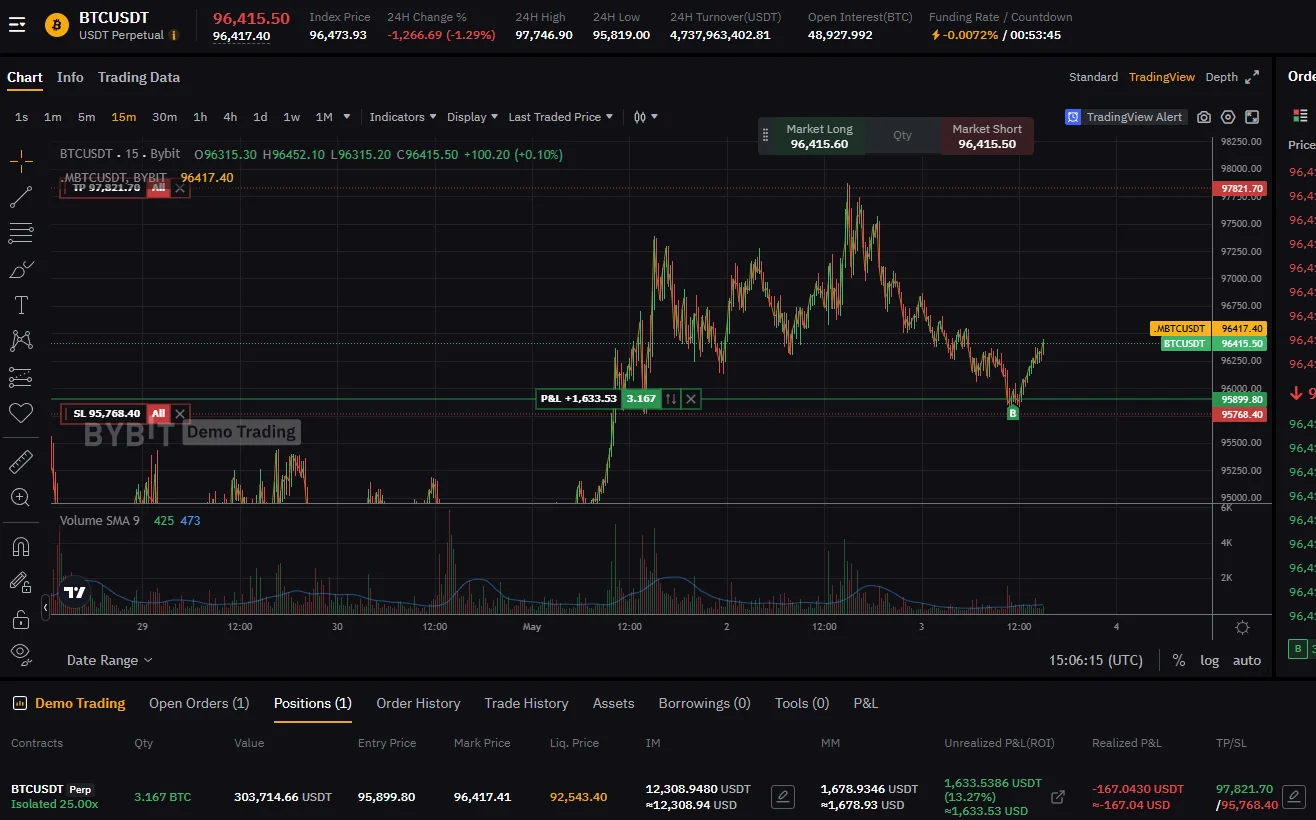Click the Qty input field

pyautogui.click(x=903, y=136)
